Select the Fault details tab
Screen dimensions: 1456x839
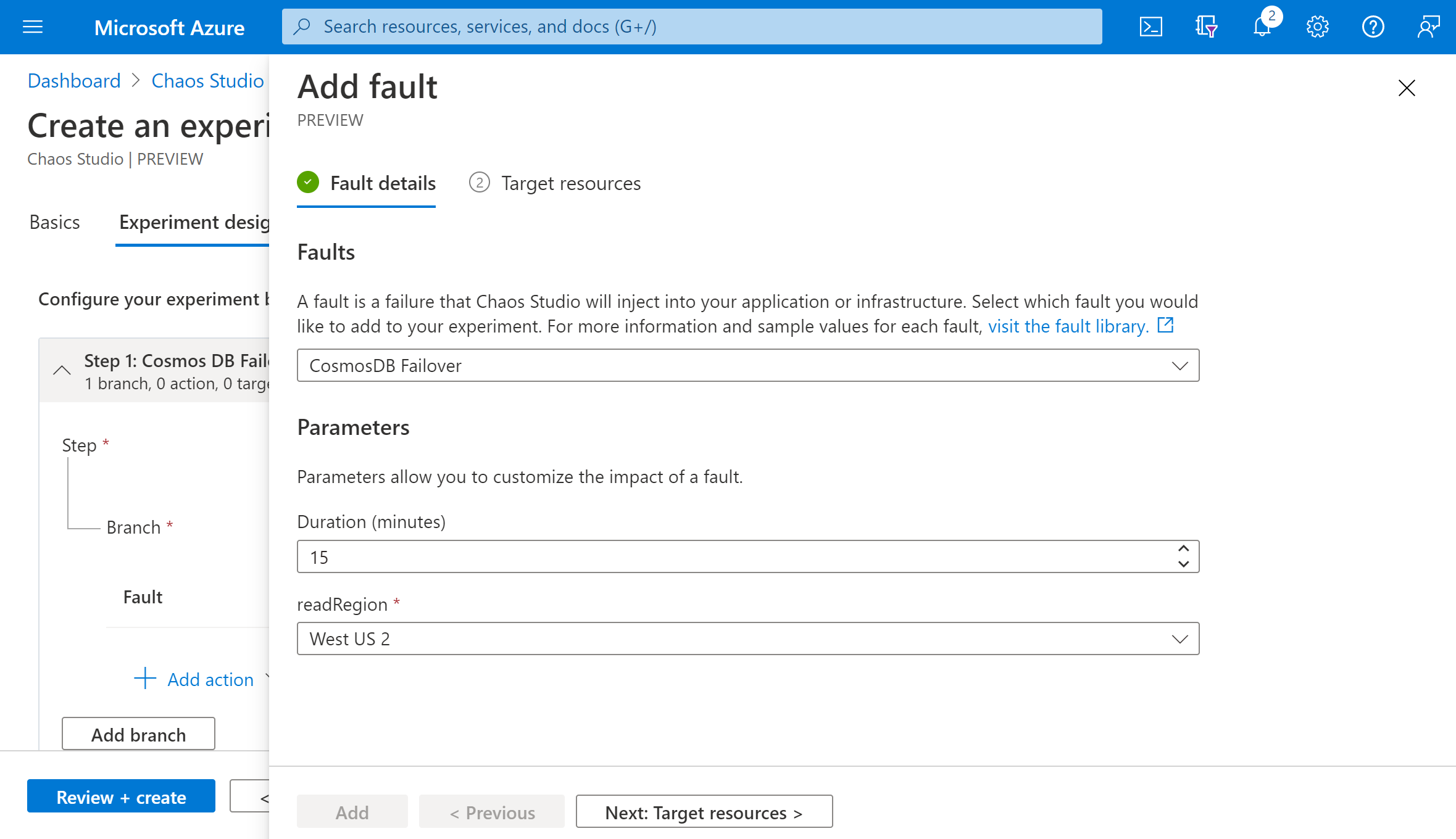[x=383, y=182]
